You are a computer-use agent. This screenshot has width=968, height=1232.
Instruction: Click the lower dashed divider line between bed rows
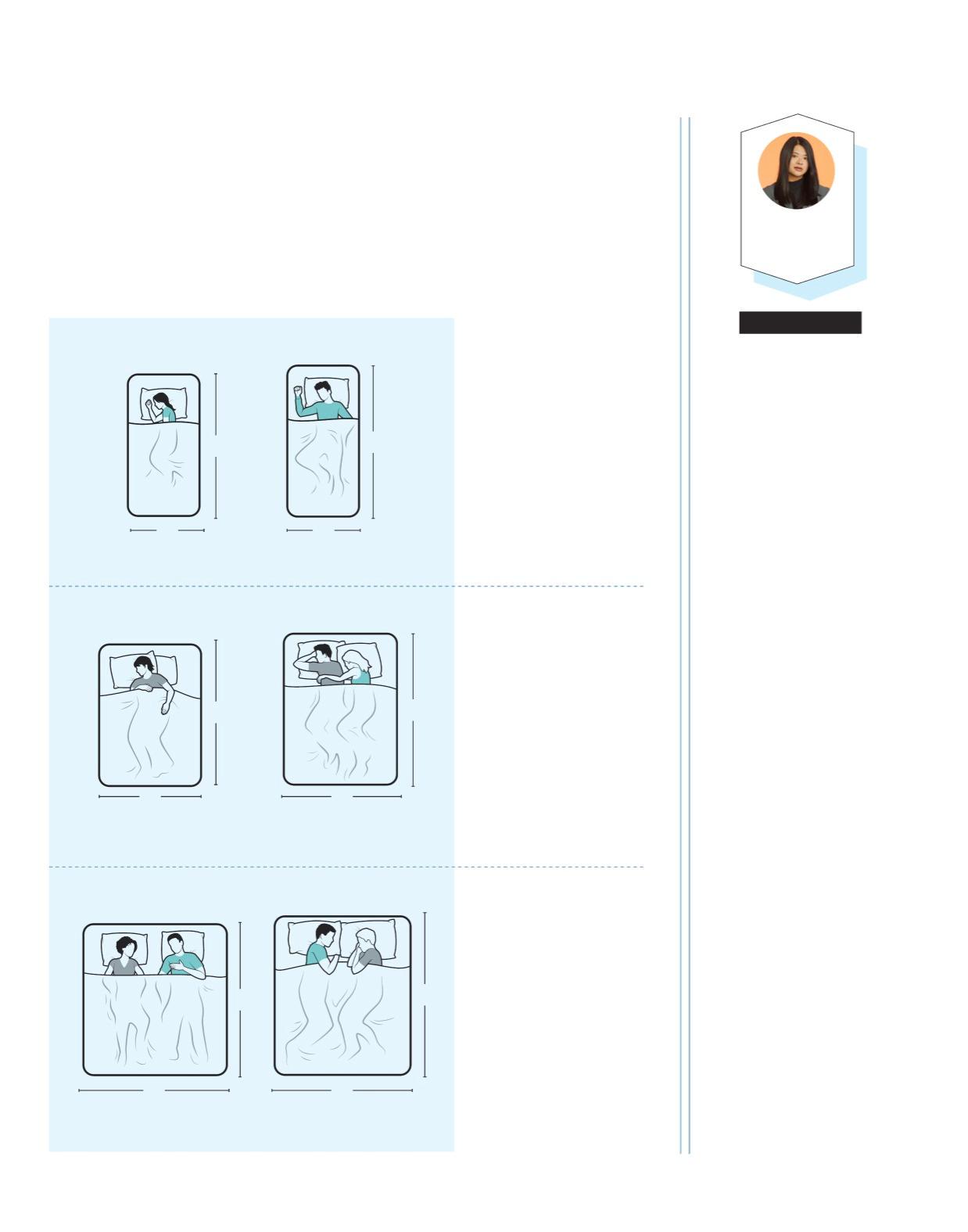[x=346, y=867]
